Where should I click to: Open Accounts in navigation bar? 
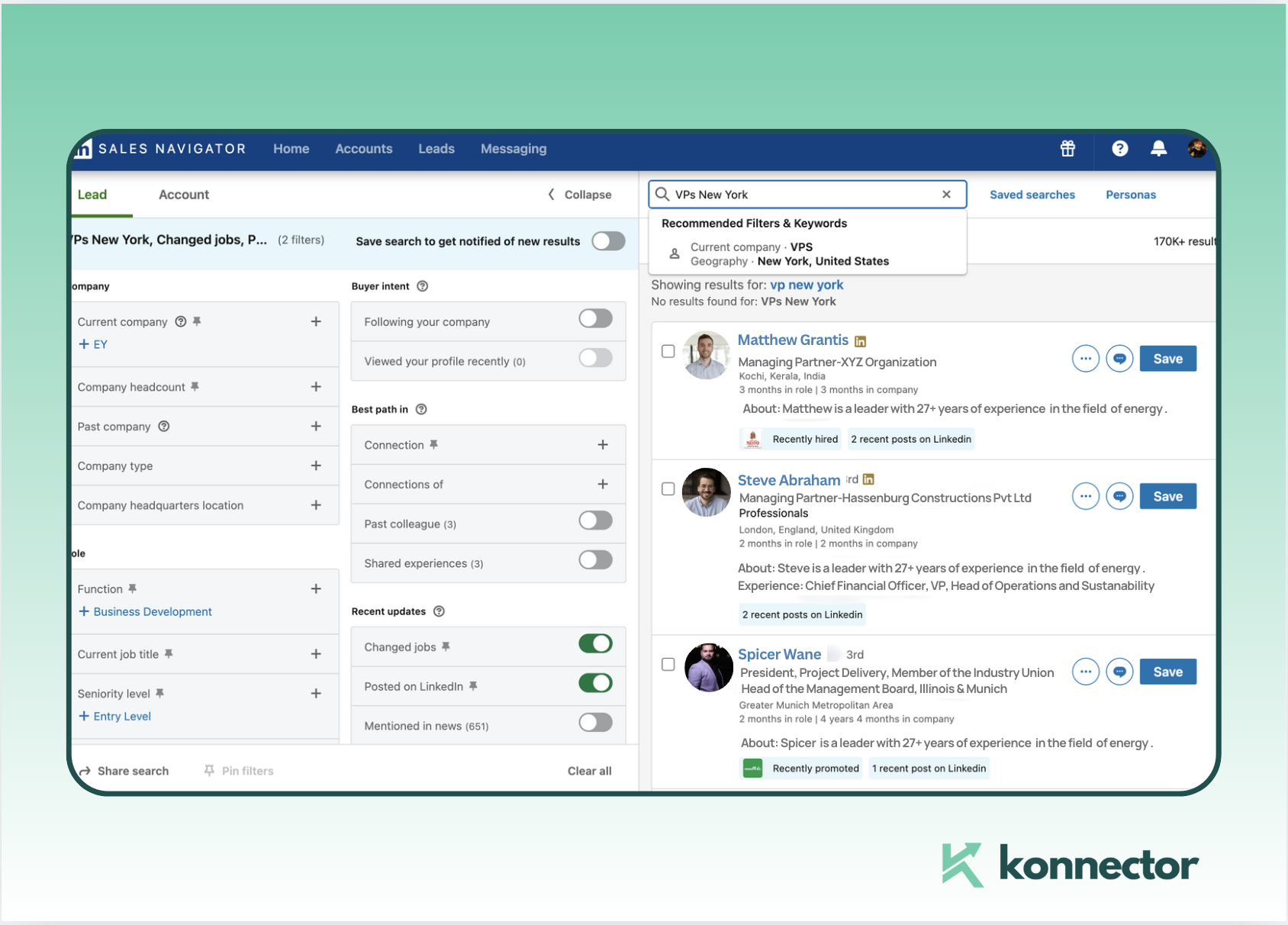pos(364,149)
